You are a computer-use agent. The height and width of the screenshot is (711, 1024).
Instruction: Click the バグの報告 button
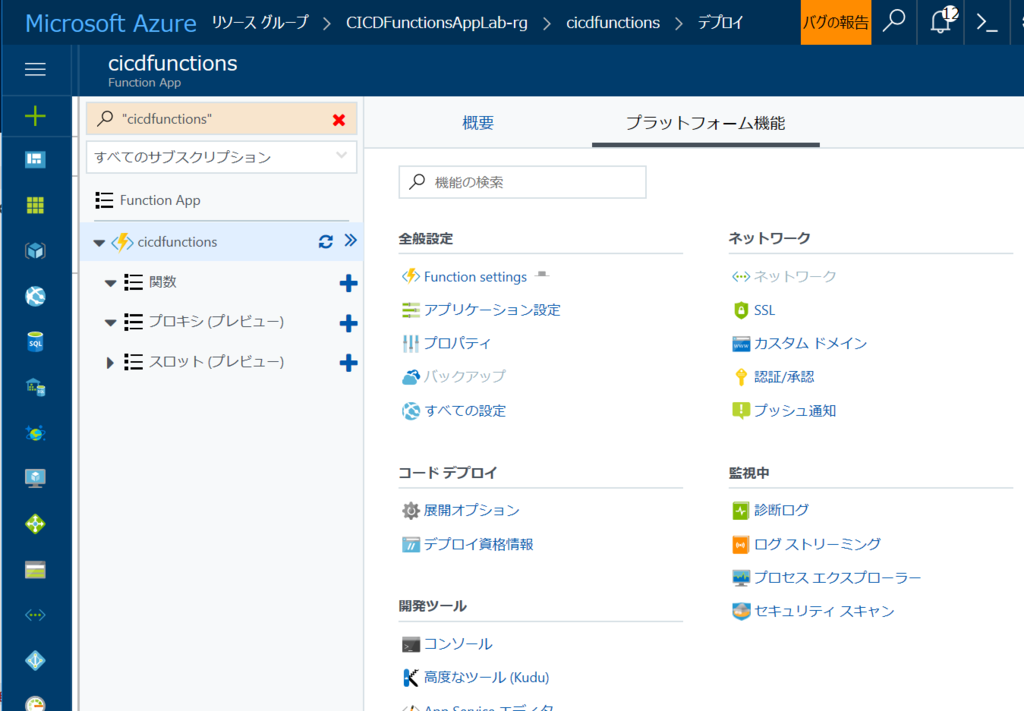pos(836,22)
